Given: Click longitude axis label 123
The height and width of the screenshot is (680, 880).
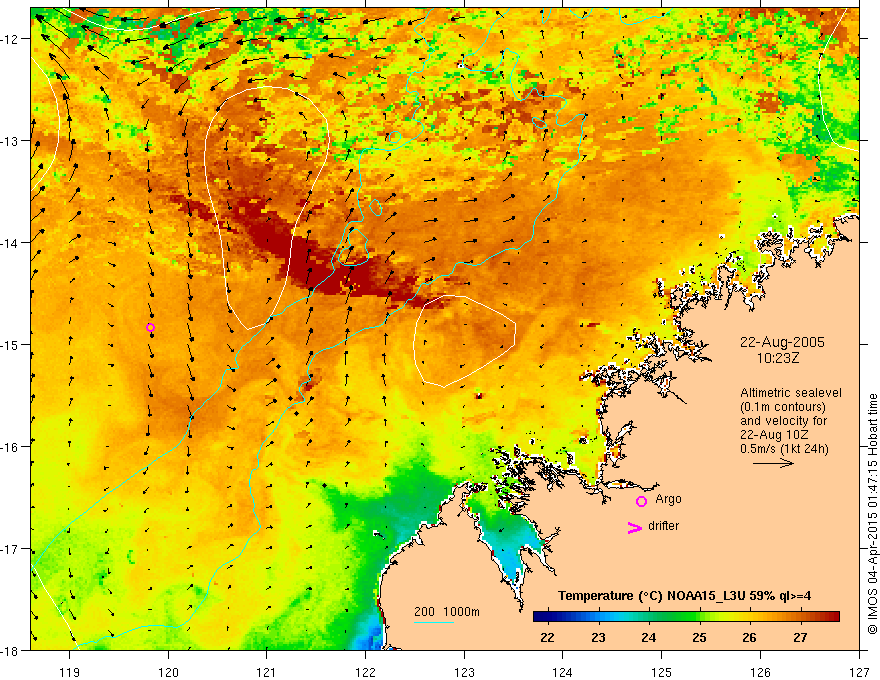Looking at the screenshot, I should (464, 672).
